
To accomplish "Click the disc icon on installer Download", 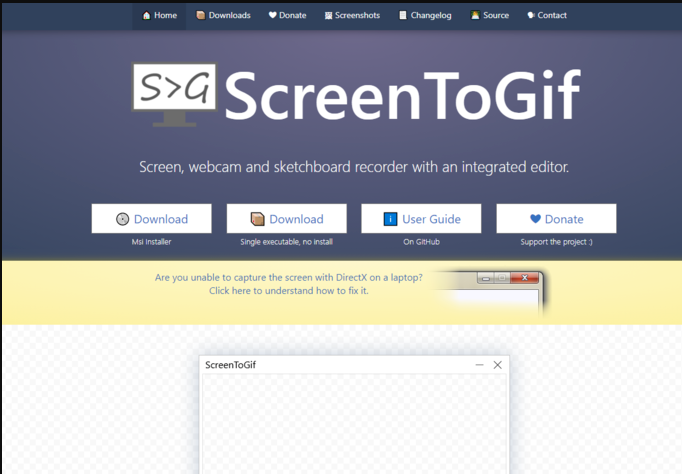I will (123, 219).
